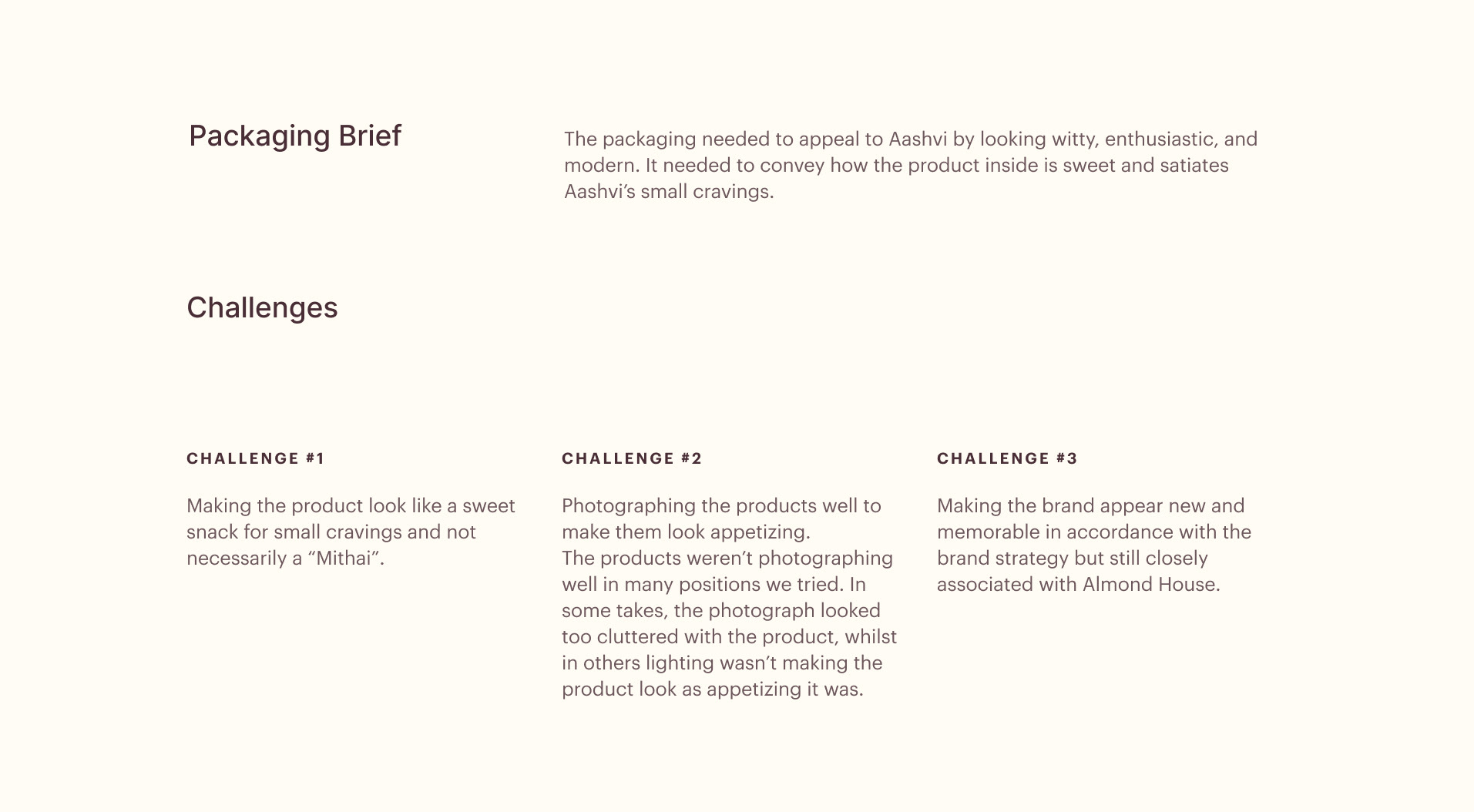Click the challenge three description paragraph
Screen dimensions: 1474x812
pos(1094,545)
